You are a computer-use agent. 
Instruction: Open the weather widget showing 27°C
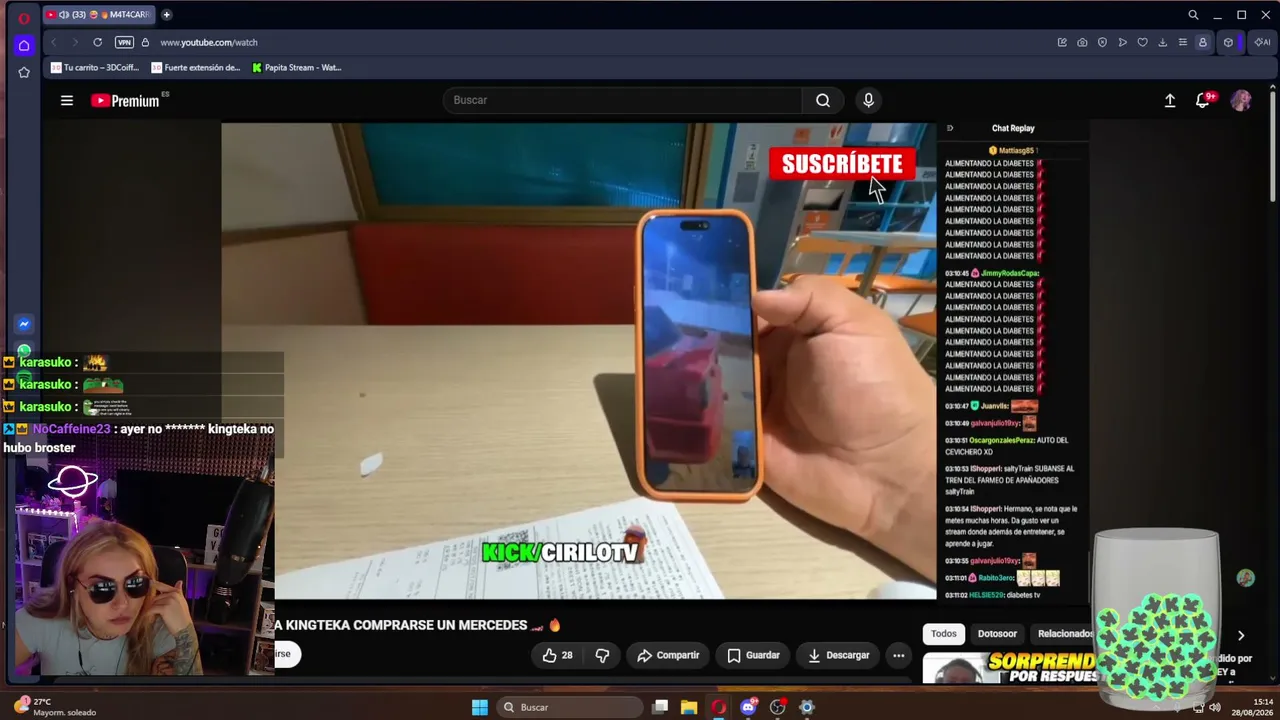coord(55,707)
